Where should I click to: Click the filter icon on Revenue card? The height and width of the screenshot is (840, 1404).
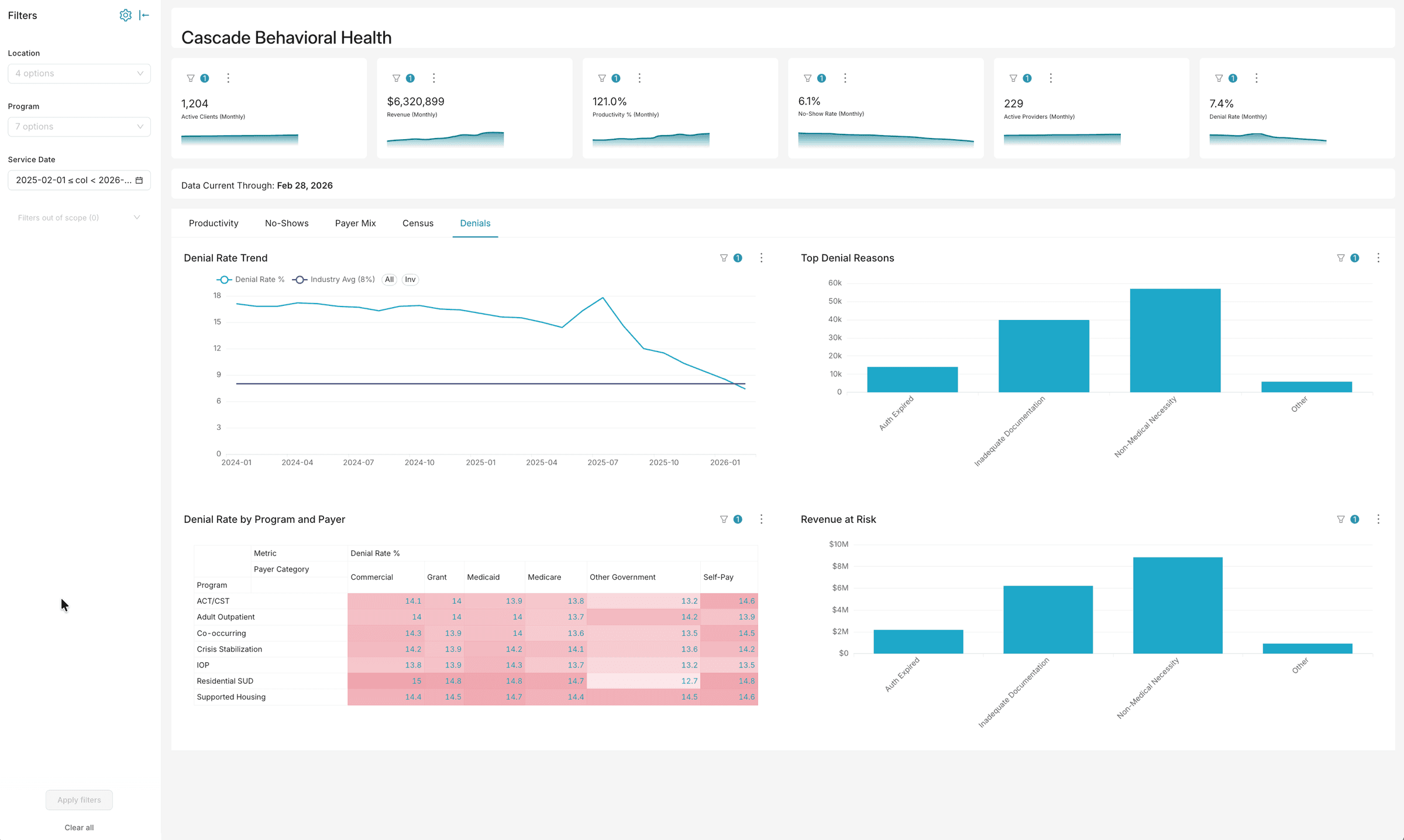click(395, 78)
